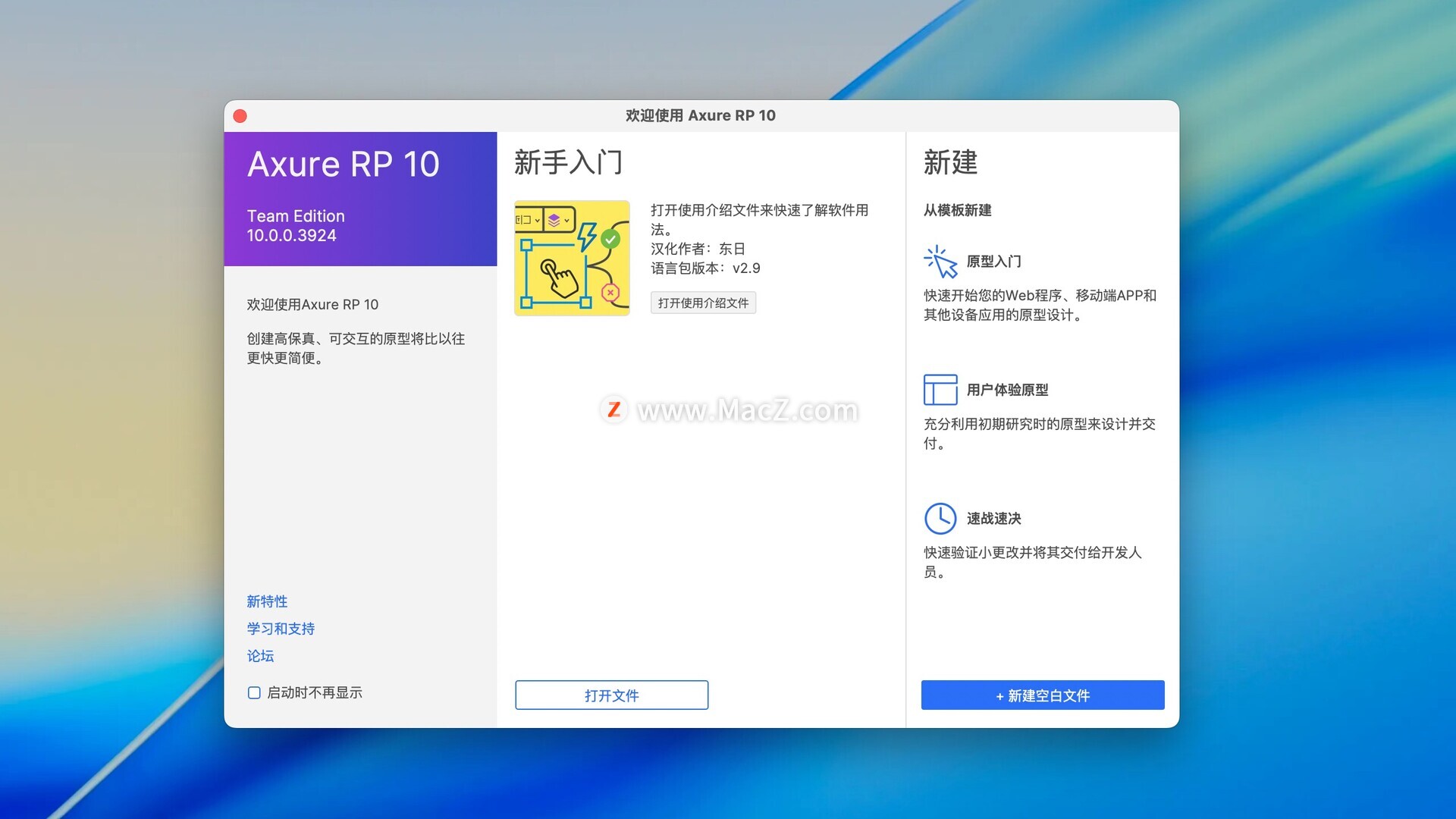Click the 创建高保真、可交互的原型 description

[356, 348]
